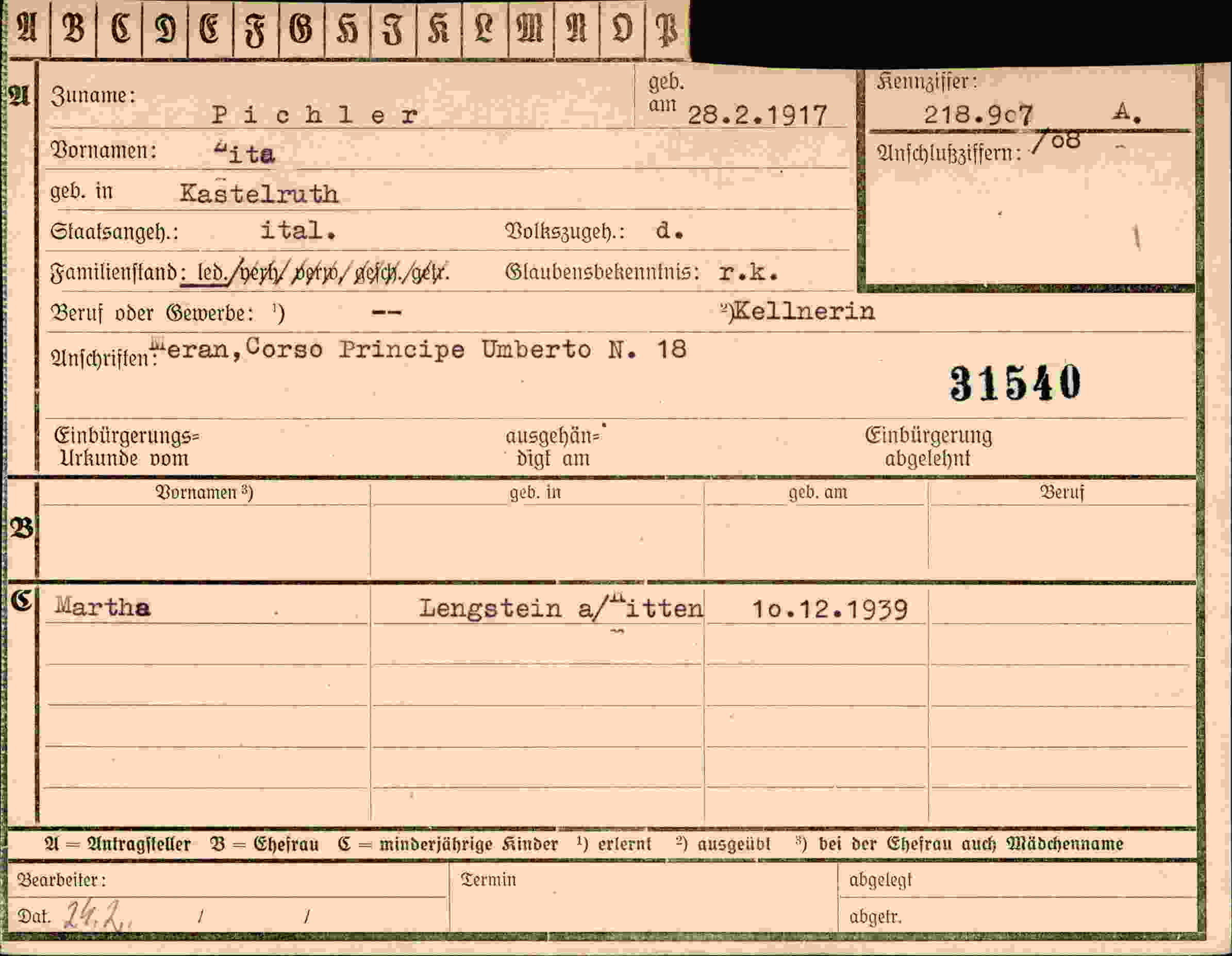Select the Kennziffer number "218.9o7"

point(979,115)
